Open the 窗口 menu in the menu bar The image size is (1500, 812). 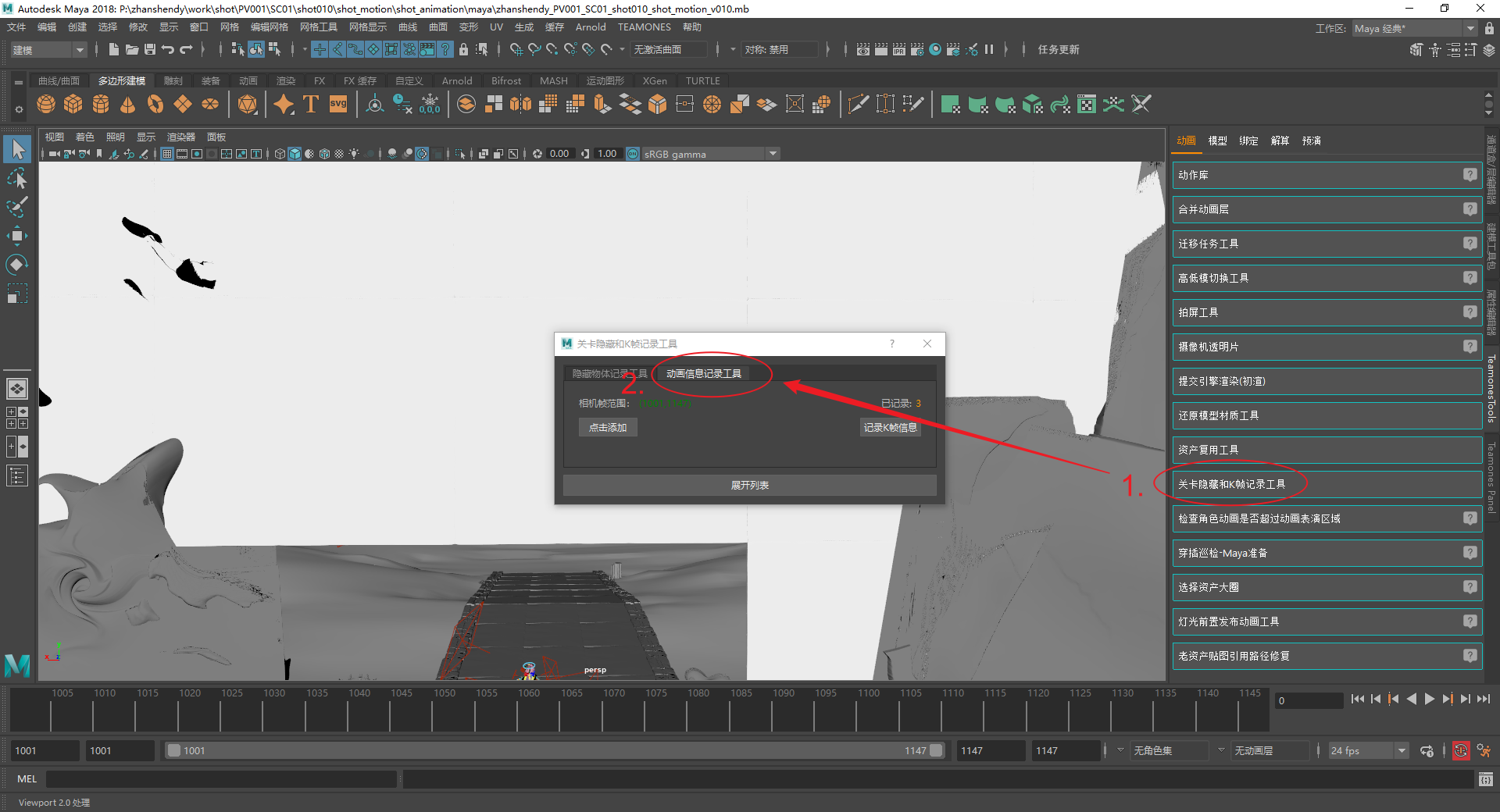coord(198,27)
